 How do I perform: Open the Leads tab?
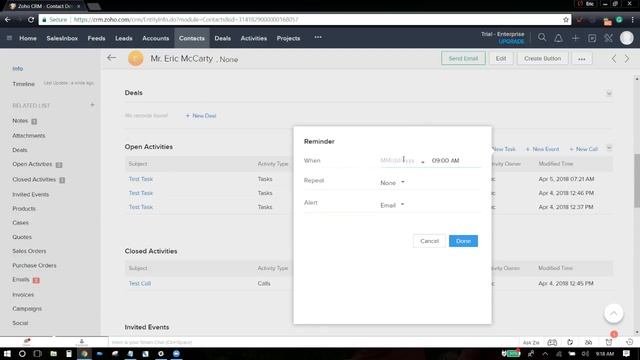[124, 38]
